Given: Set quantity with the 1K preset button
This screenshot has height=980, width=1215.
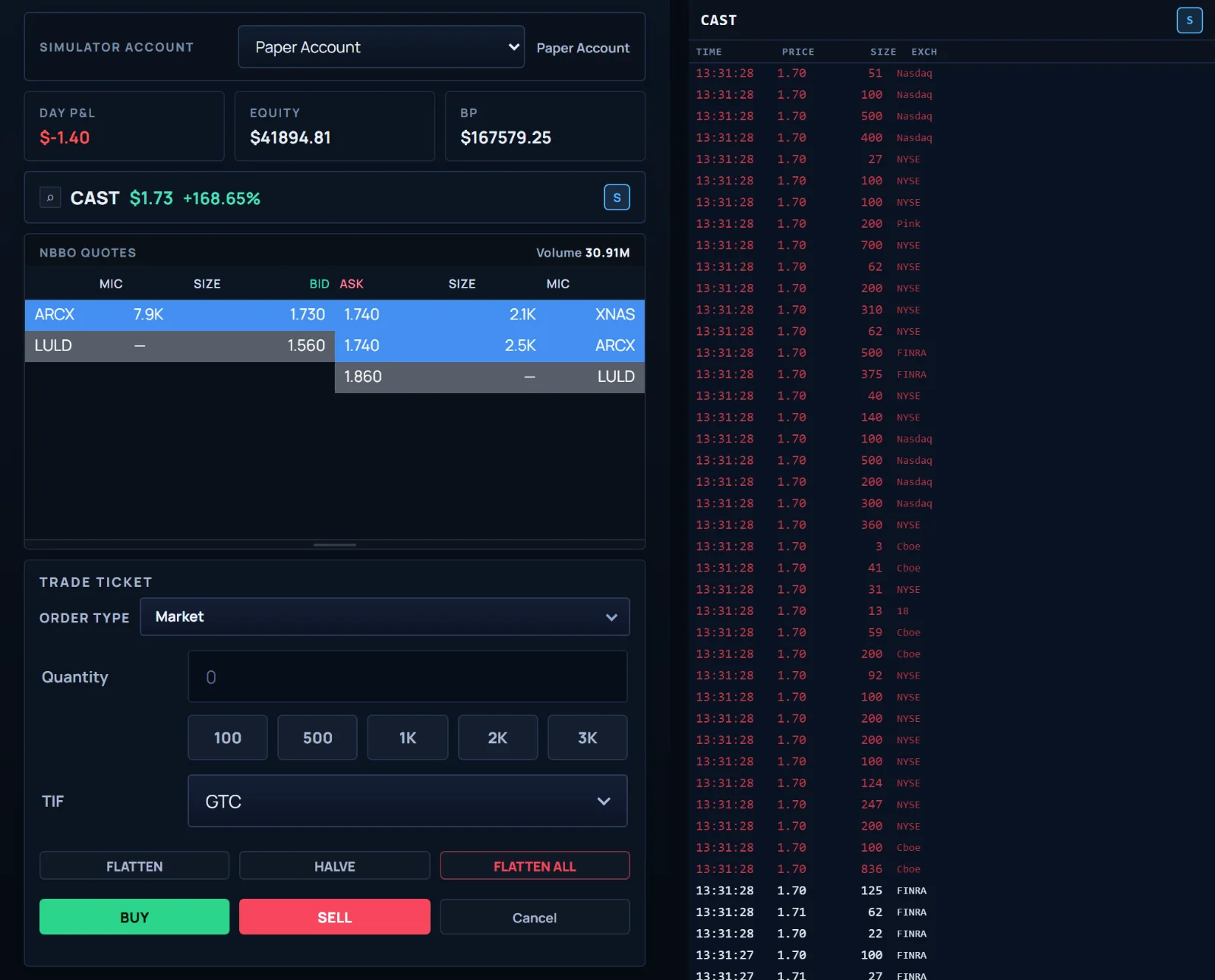Looking at the screenshot, I should pyautogui.click(x=408, y=737).
